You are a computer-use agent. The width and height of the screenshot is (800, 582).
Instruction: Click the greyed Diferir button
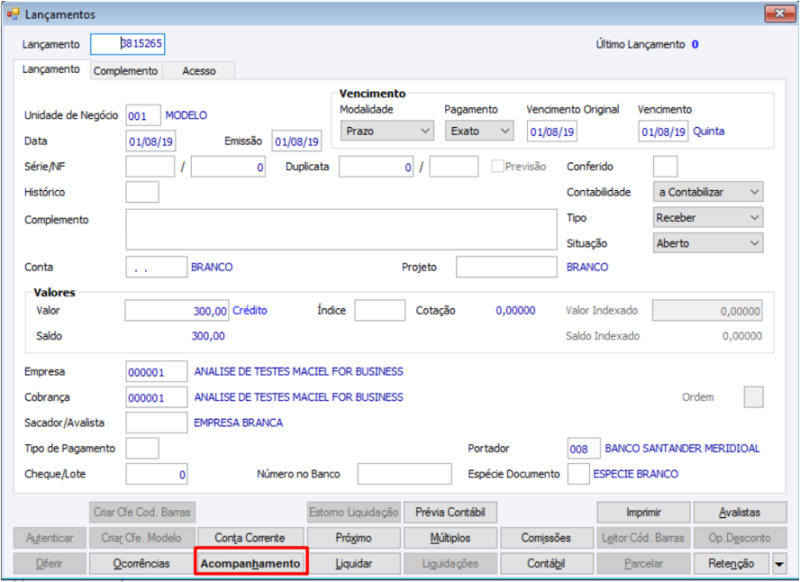[x=49, y=564]
